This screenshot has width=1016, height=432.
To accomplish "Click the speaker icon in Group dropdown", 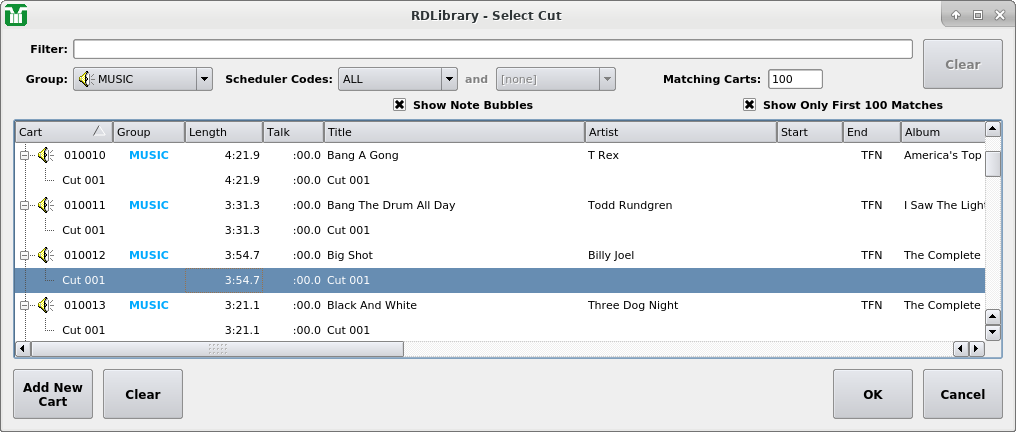I will (86, 79).
